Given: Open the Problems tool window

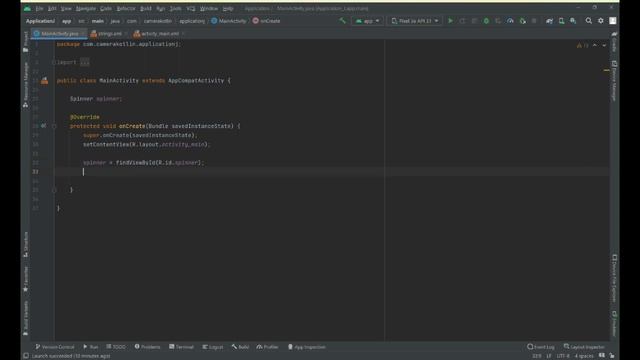Looking at the screenshot, I should (147, 347).
